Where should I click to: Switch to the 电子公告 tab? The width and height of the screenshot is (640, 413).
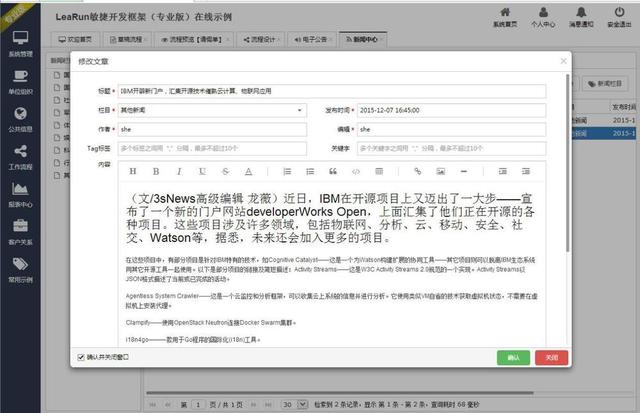(312, 39)
